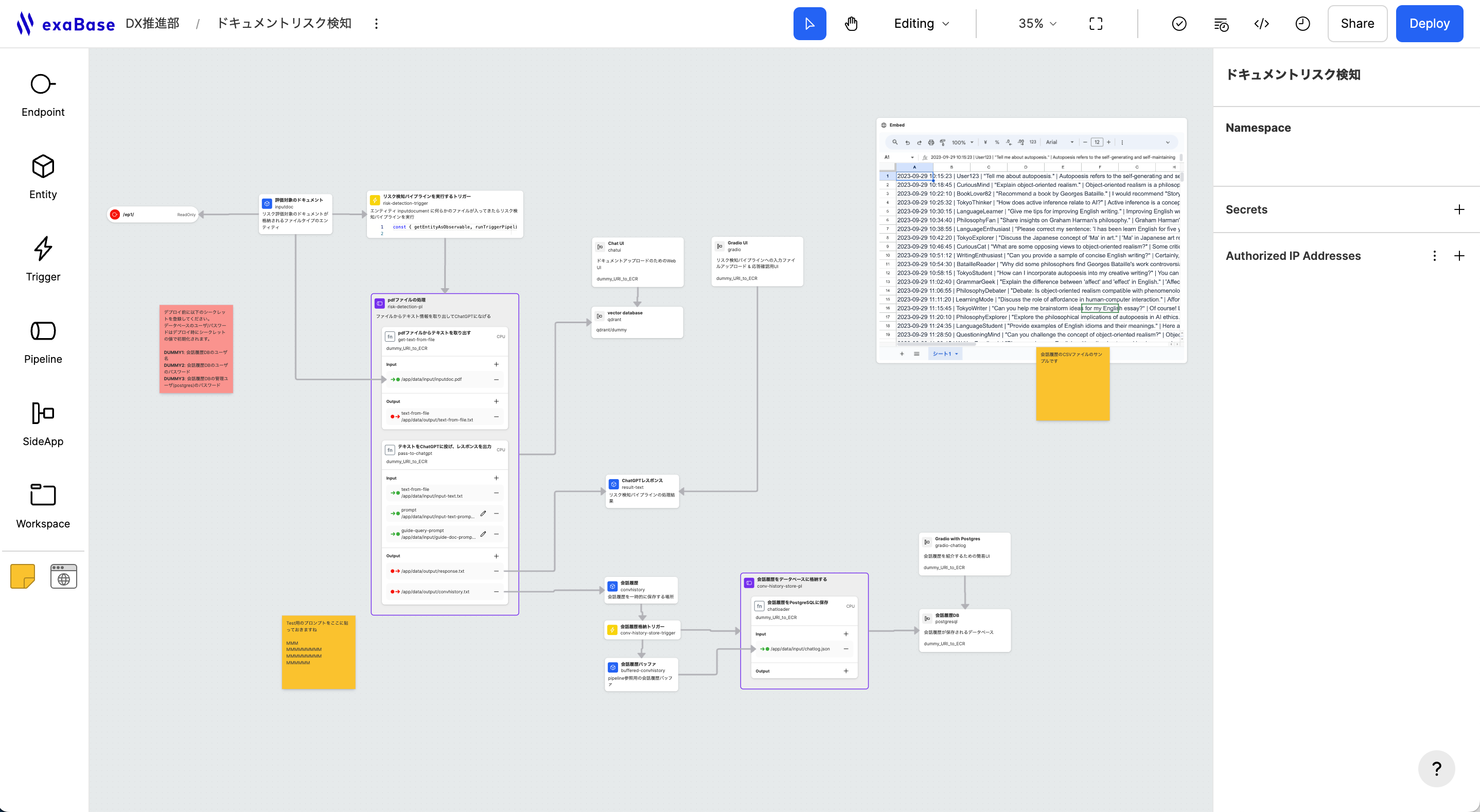Image resolution: width=1480 pixels, height=812 pixels.
Task: Select the Entity cube tool
Action: click(43, 177)
